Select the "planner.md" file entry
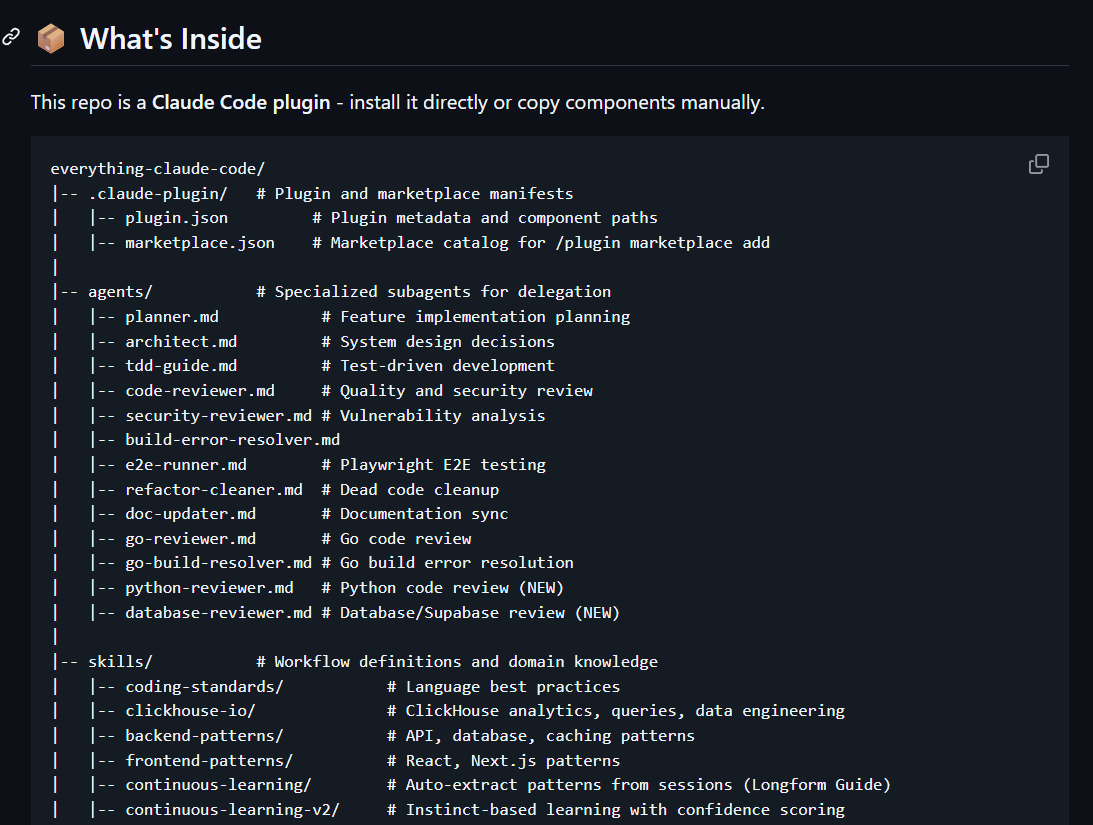The width and height of the screenshot is (1093, 825). coord(172,317)
